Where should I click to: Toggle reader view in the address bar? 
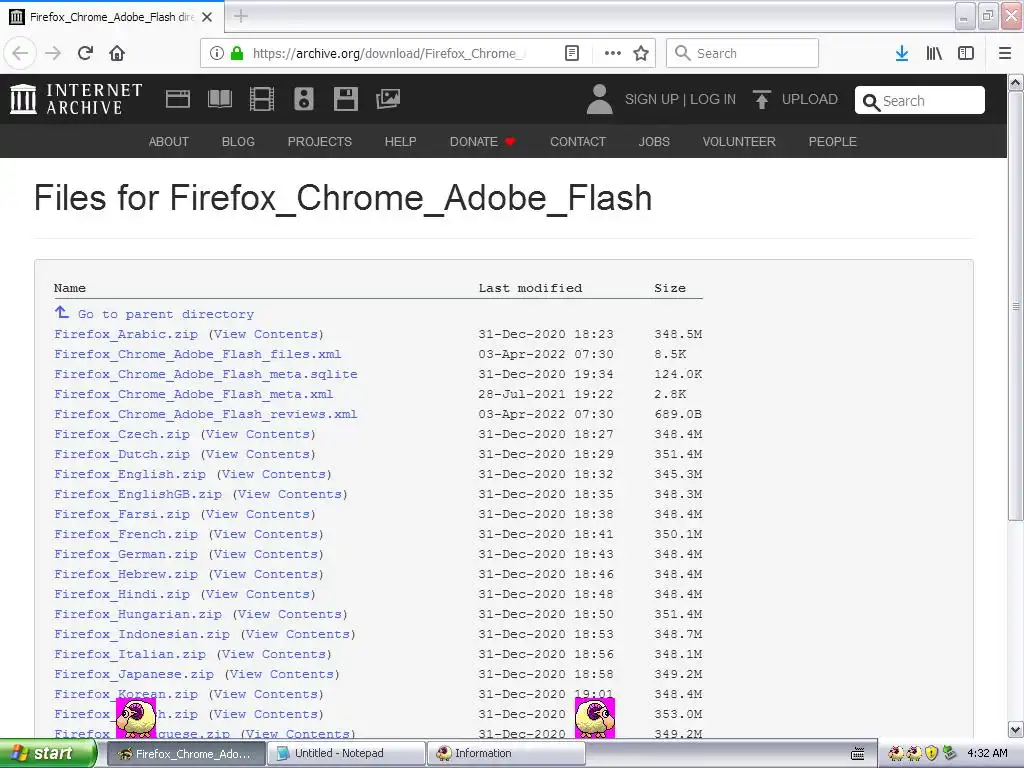click(571, 53)
